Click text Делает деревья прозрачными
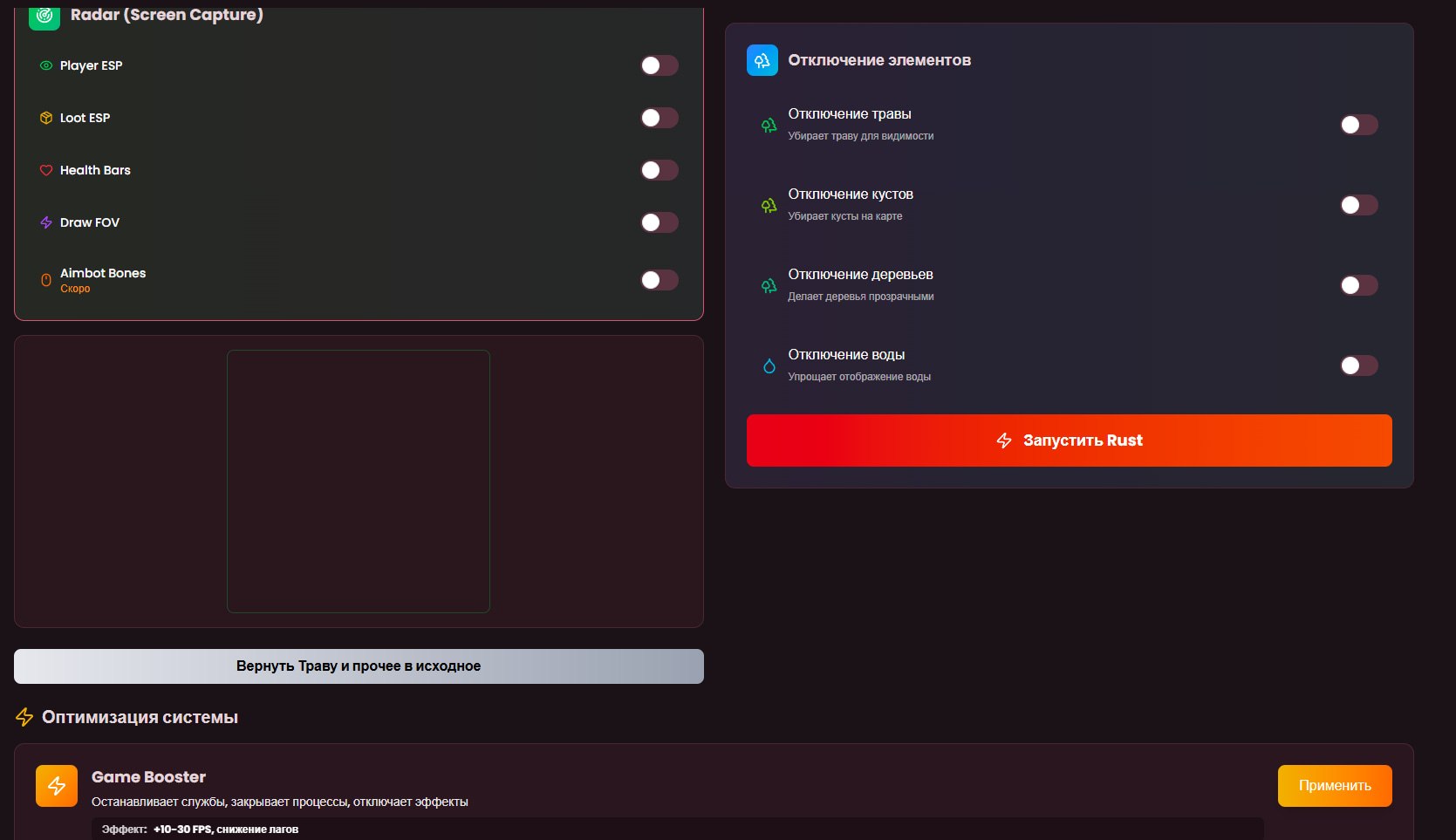 pyautogui.click(x=861, y=297)
